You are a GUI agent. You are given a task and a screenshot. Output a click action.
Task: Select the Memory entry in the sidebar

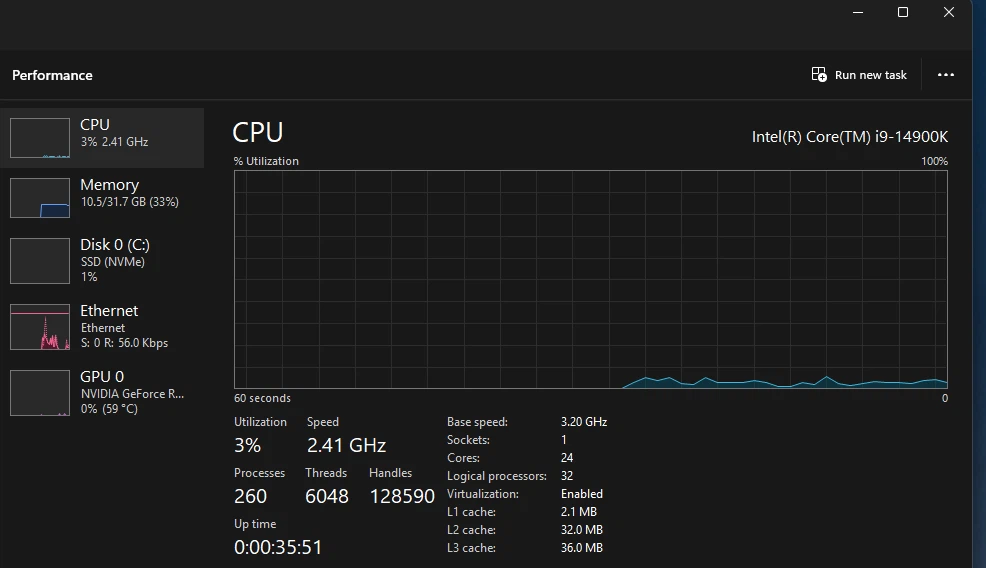102,198
